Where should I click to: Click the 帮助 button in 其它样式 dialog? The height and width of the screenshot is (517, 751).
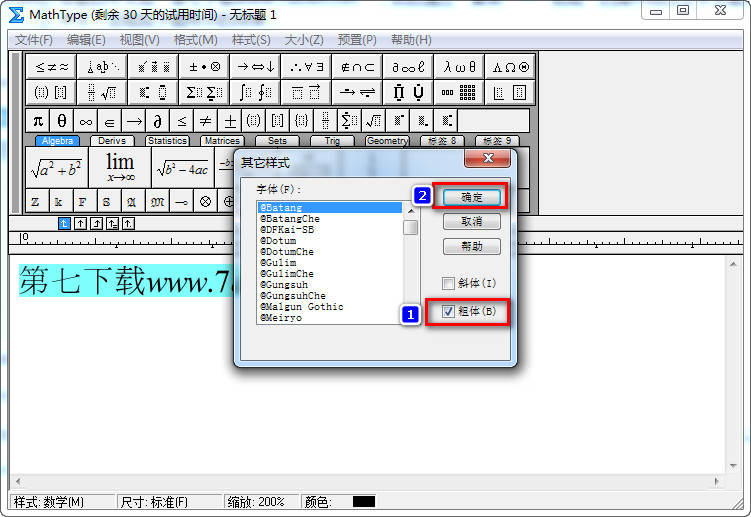click(472, 246)
